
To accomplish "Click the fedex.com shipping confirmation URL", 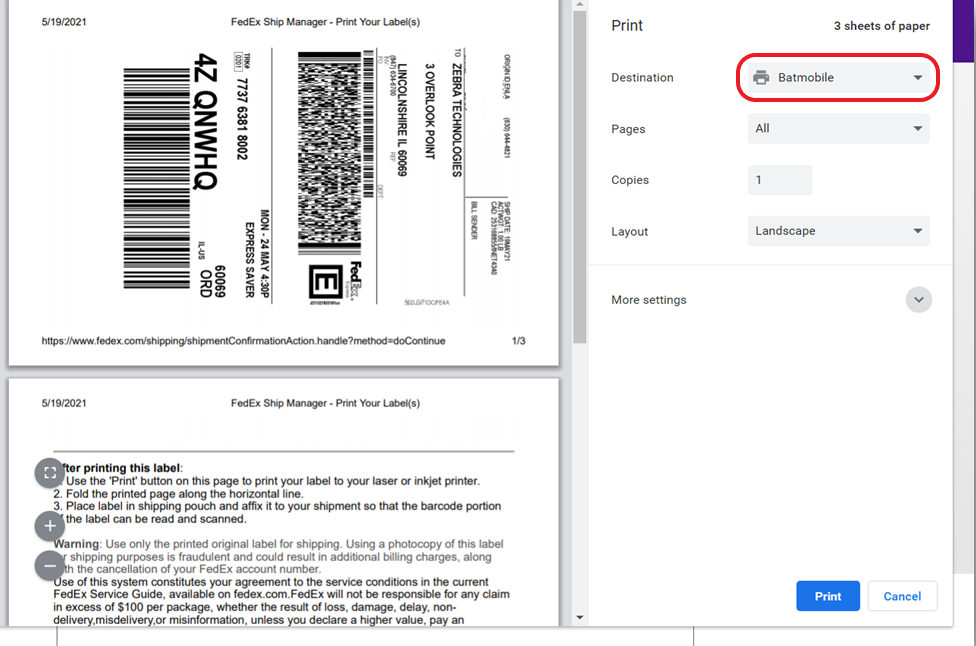I will (x=245, y=341).
